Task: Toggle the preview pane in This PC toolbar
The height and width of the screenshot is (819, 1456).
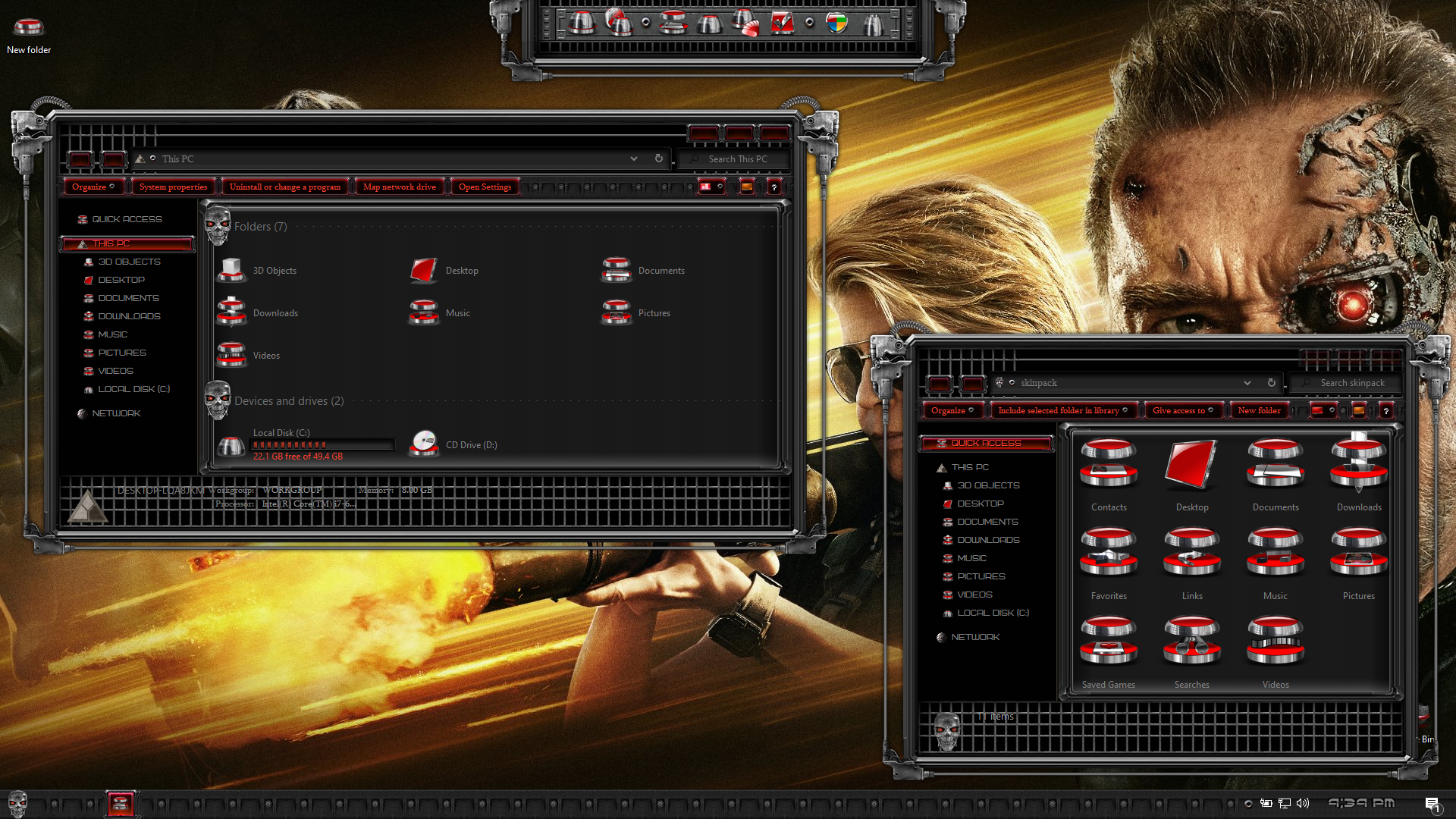Action: (x=746, y=187)
